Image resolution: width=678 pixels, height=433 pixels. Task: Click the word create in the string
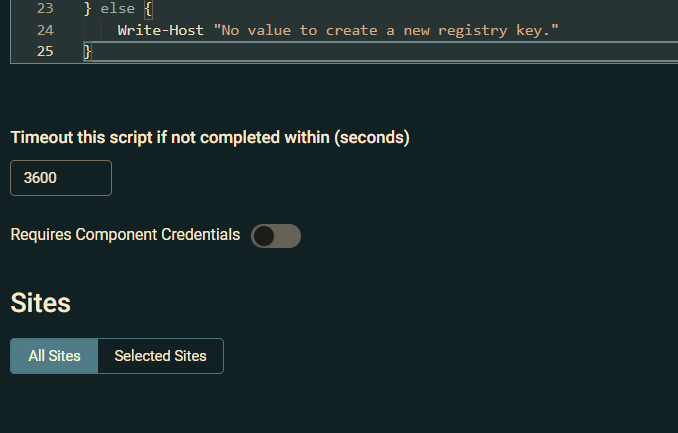pyautogui.click(x=351, y=31)
